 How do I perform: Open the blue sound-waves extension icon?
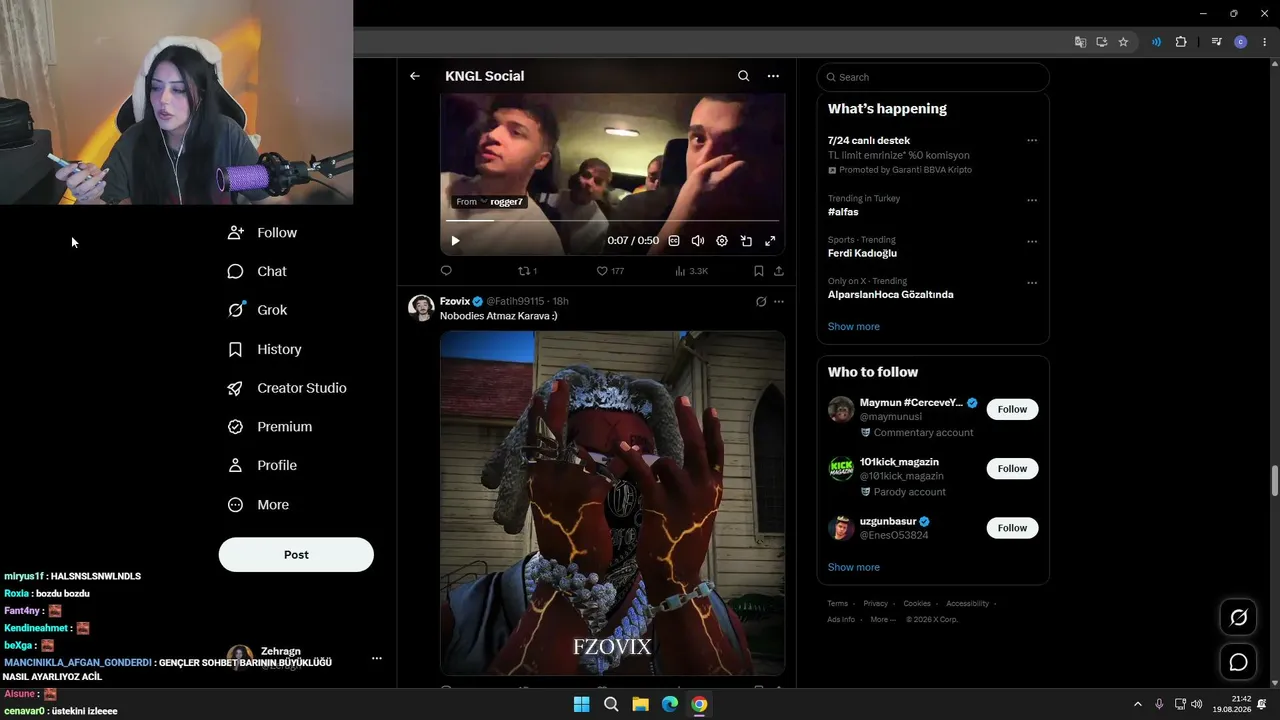pos(1156,42)
